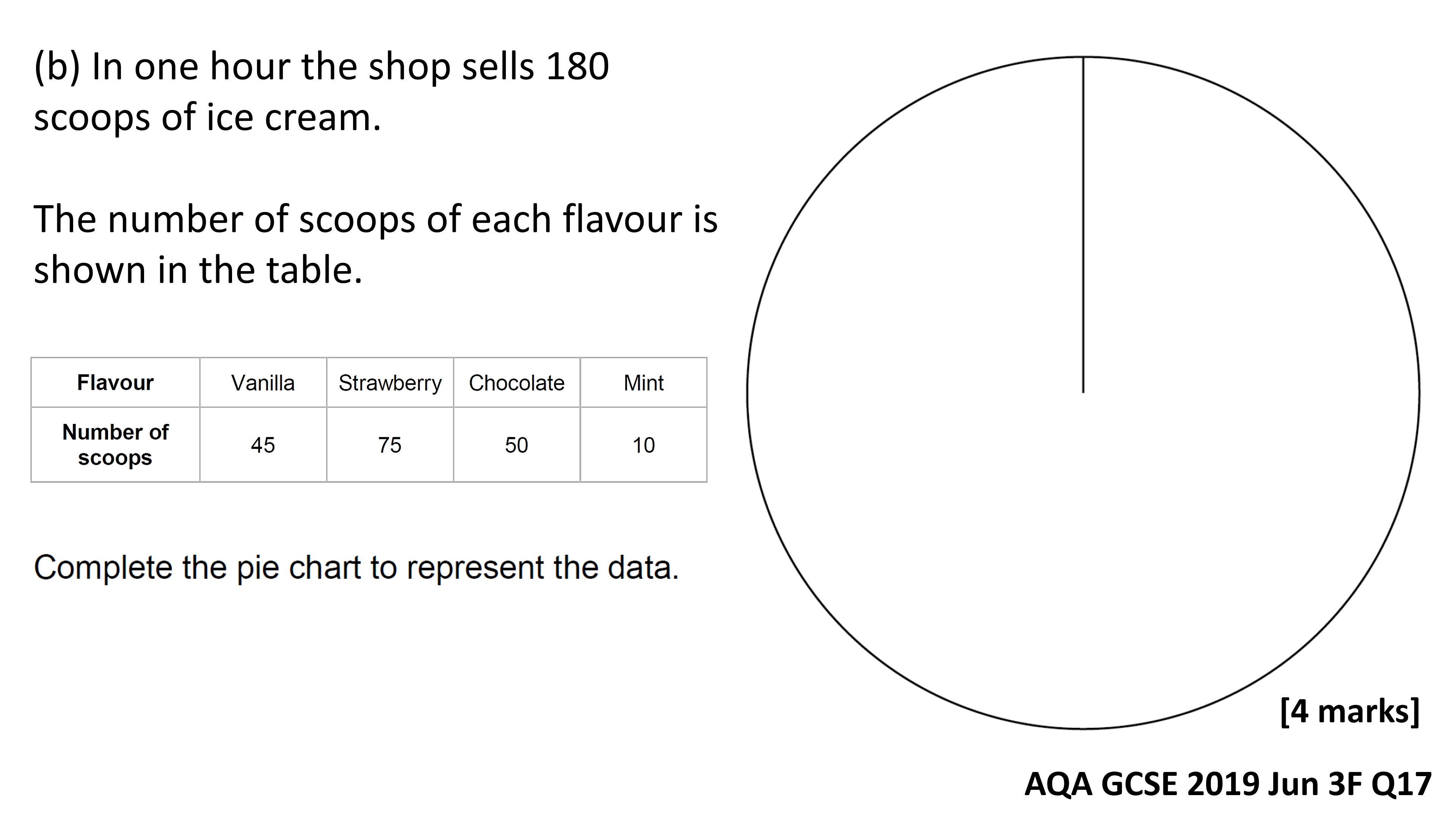1456x819 pixels.
Task: Click the value 10 in the table
Action: (644, 445)
